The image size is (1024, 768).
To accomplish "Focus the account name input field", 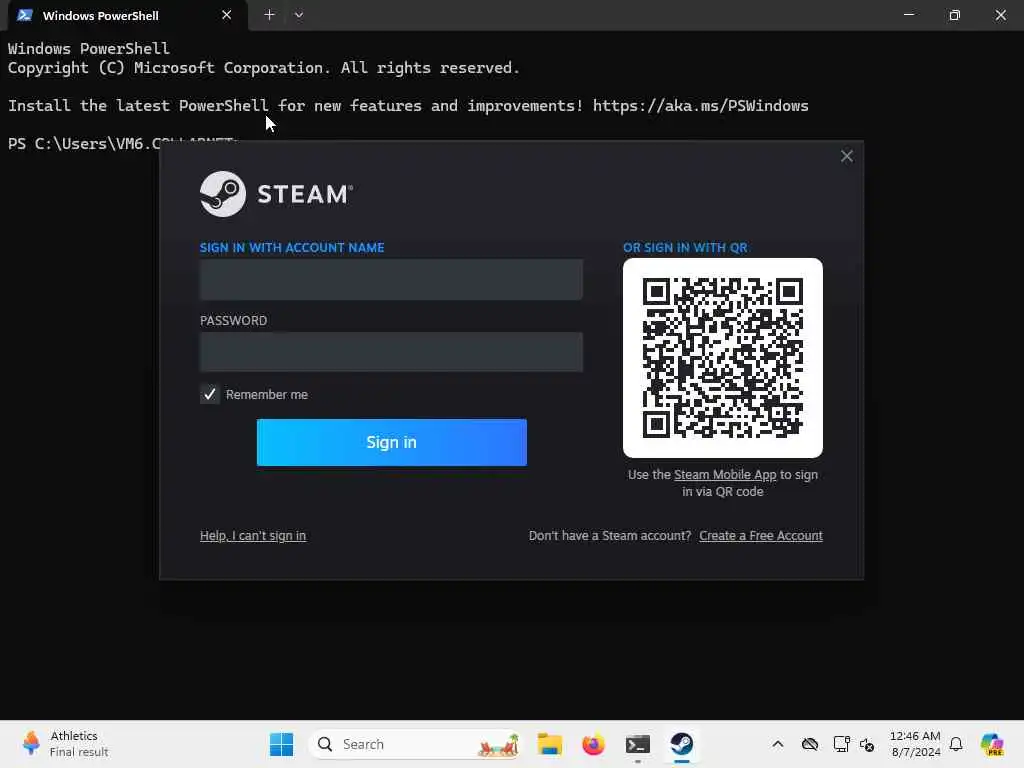I will 391,280.
